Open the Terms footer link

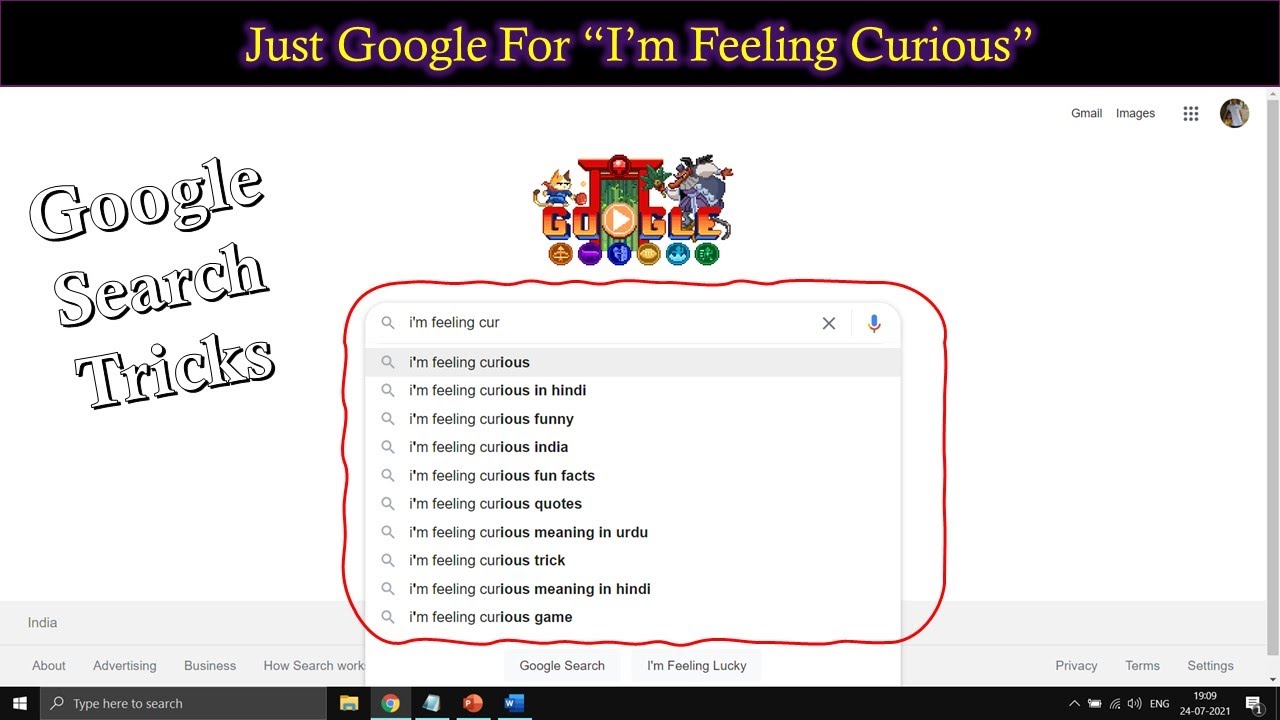(1142, 665)
